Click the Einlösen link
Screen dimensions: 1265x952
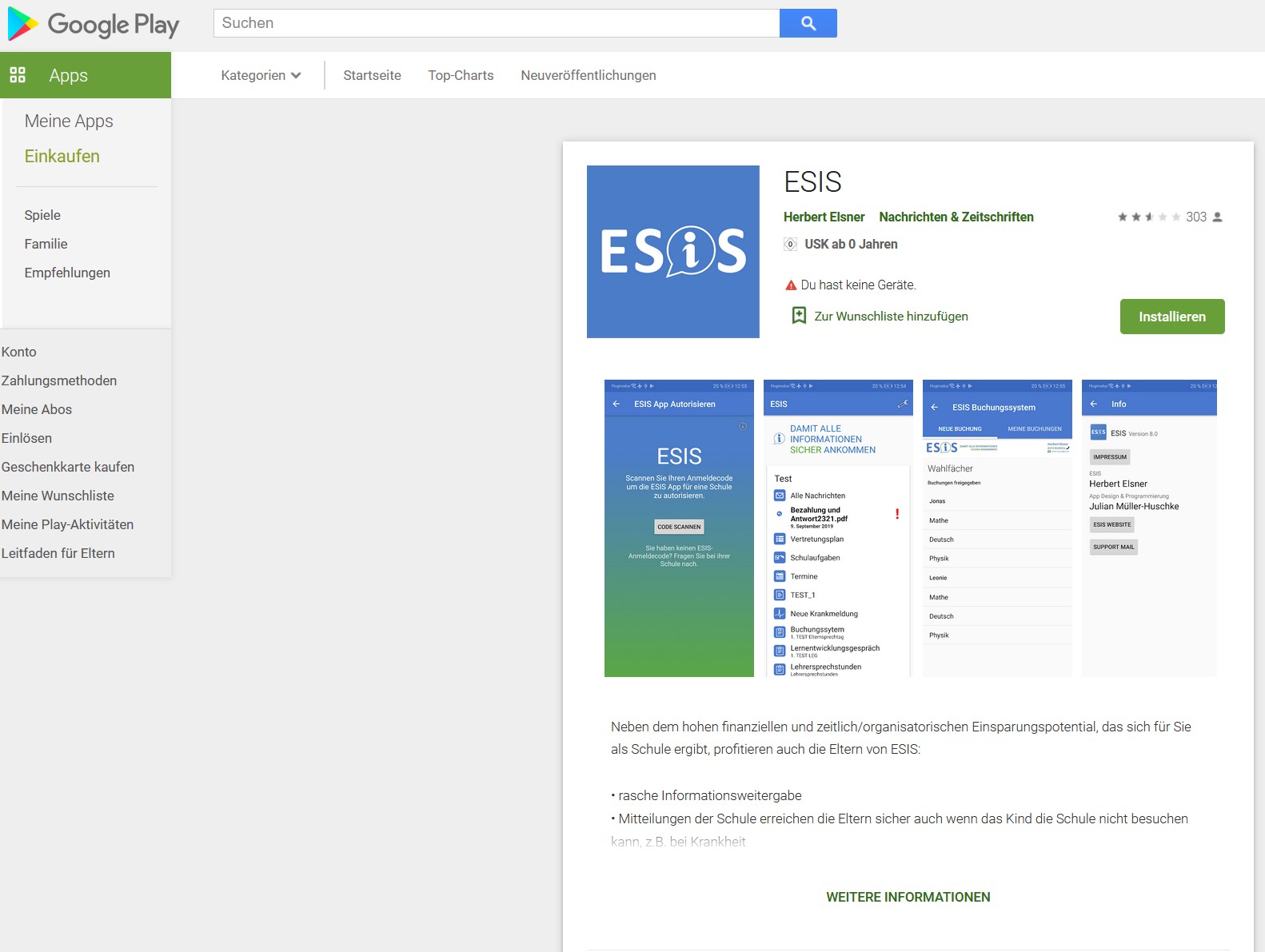point(26,438)
